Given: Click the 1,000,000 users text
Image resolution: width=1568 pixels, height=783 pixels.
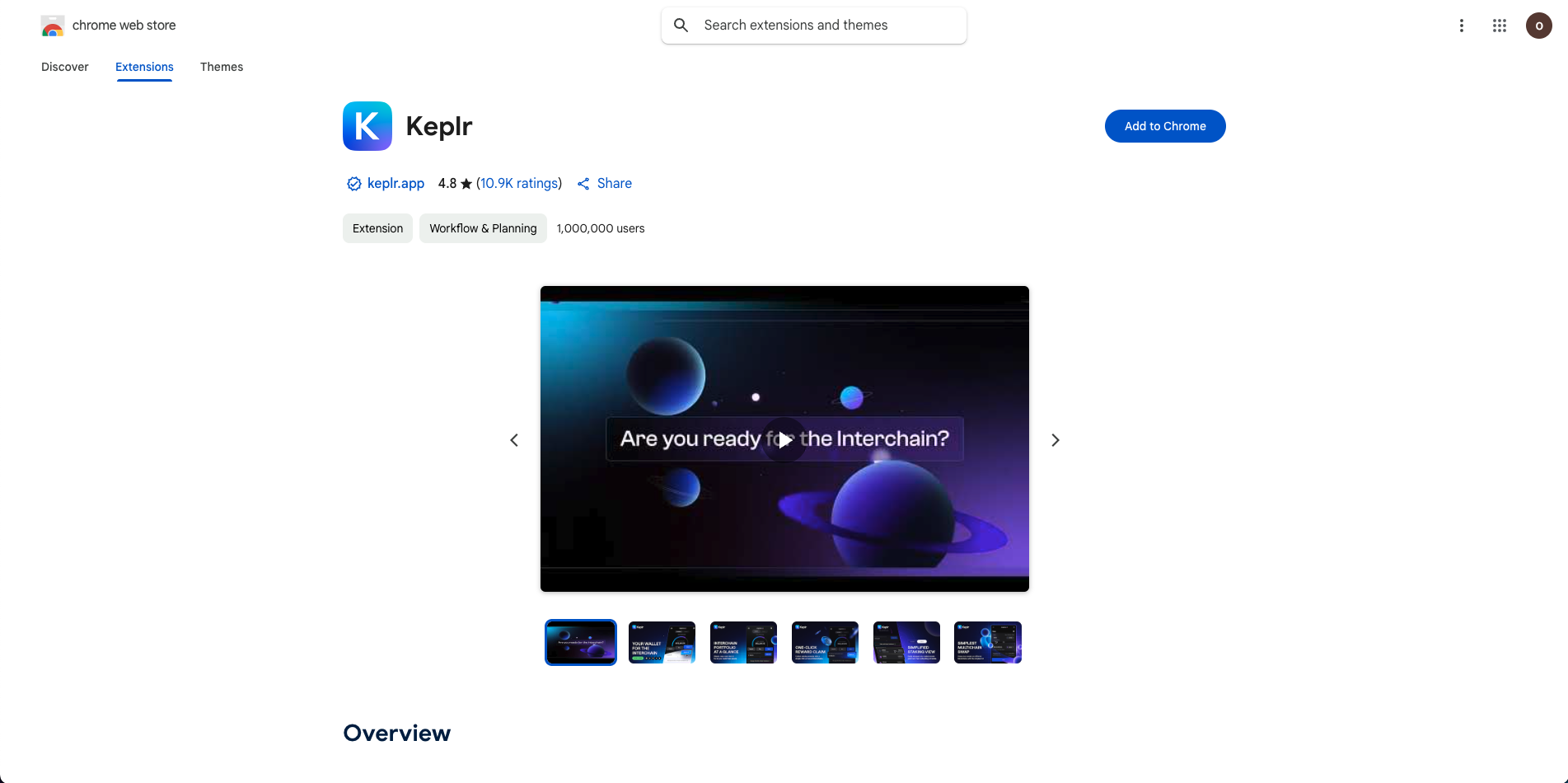Looking at the screenshot, I should point(601,228).
